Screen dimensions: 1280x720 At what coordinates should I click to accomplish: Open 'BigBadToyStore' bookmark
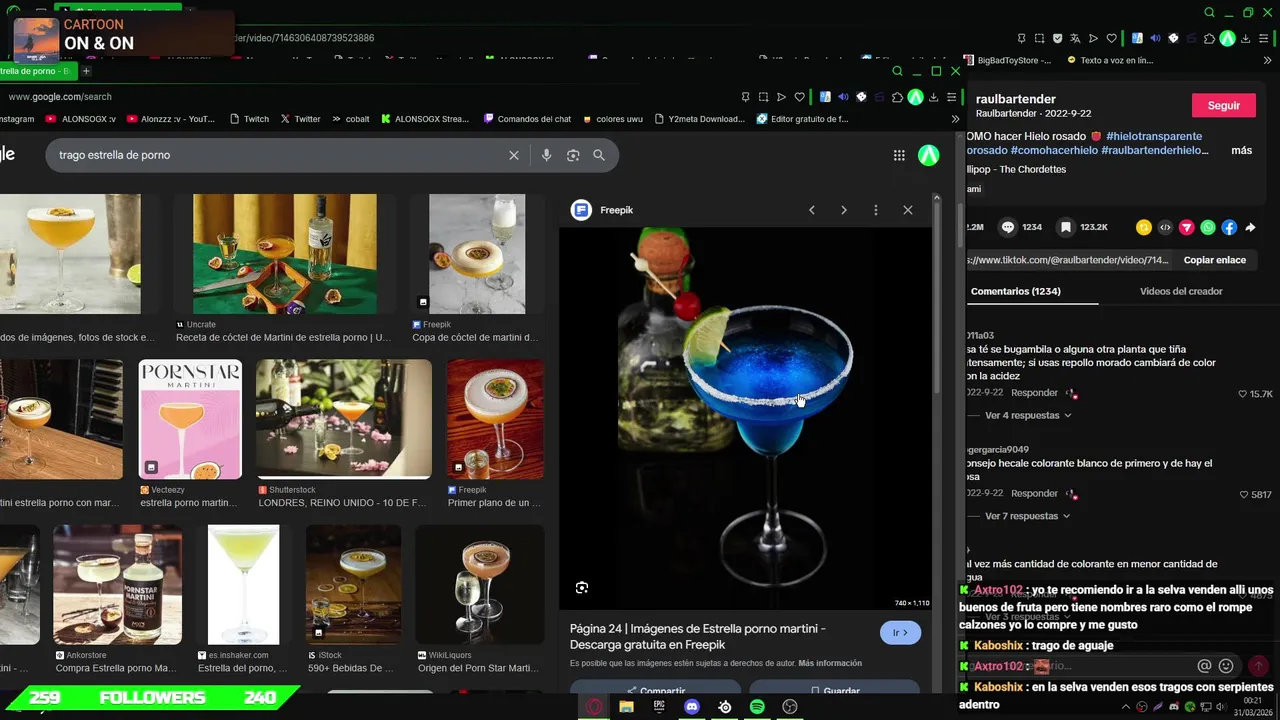(1008, 60)
